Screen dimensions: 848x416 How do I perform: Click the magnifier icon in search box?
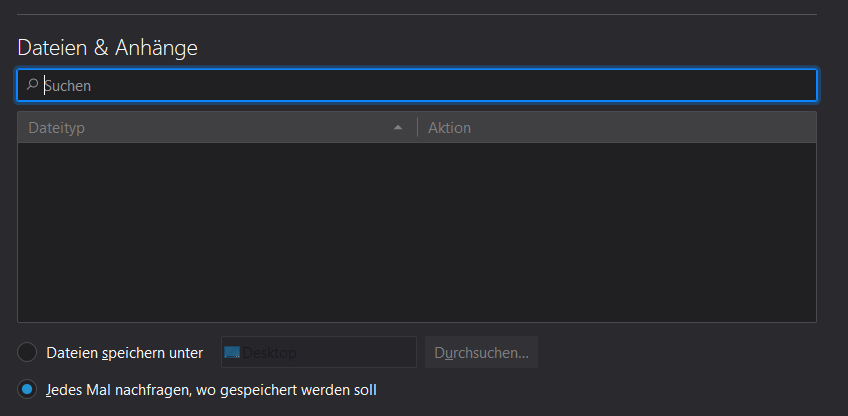point(32,84)
